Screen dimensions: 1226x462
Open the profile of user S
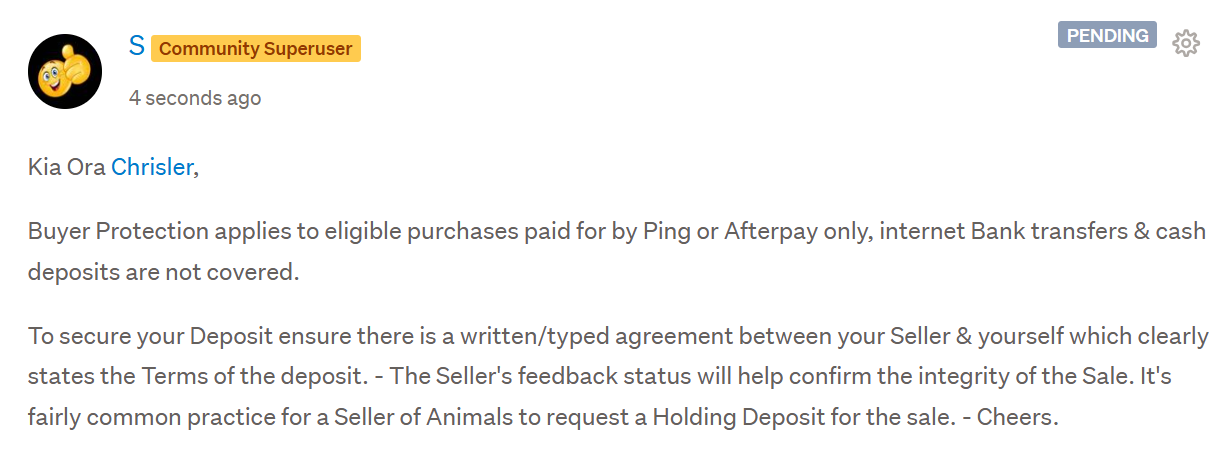tap(137, 46)
